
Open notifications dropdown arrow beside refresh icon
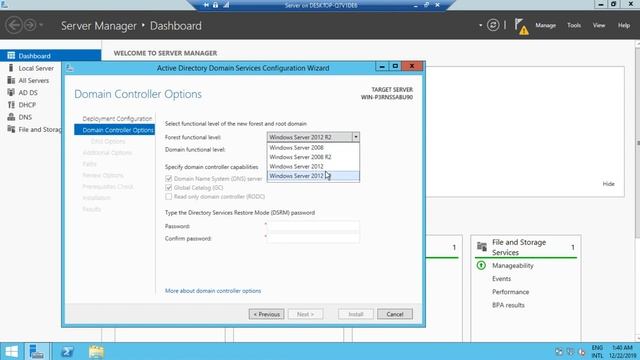pos(480,25)
